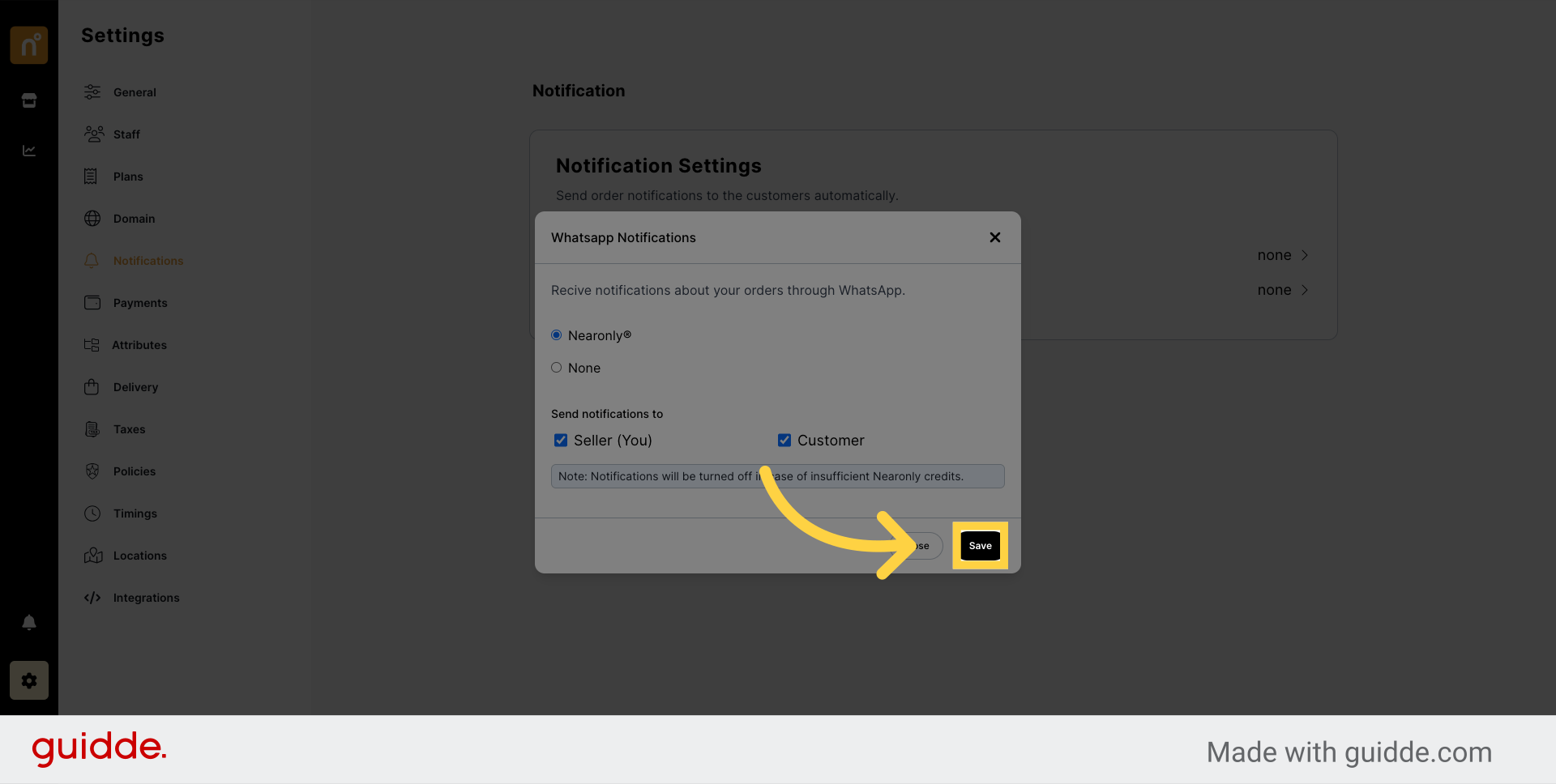1556x784 pixels.
Task: Open the analytics chart icon
Action: pyautogui.click(x=29, y=151)
